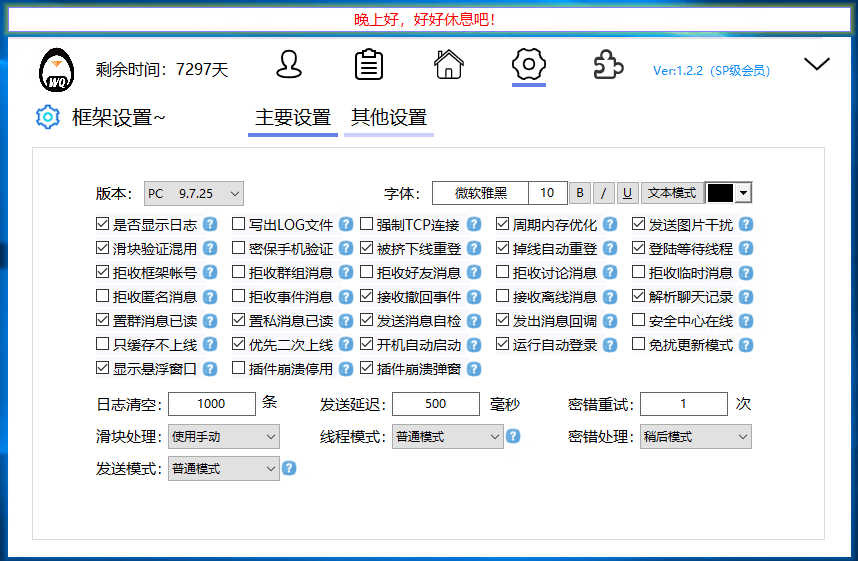Click help icon beside 发送模式 dropdown
The height and width of the screenshot is (561, 858).
[x=289, y=467]
